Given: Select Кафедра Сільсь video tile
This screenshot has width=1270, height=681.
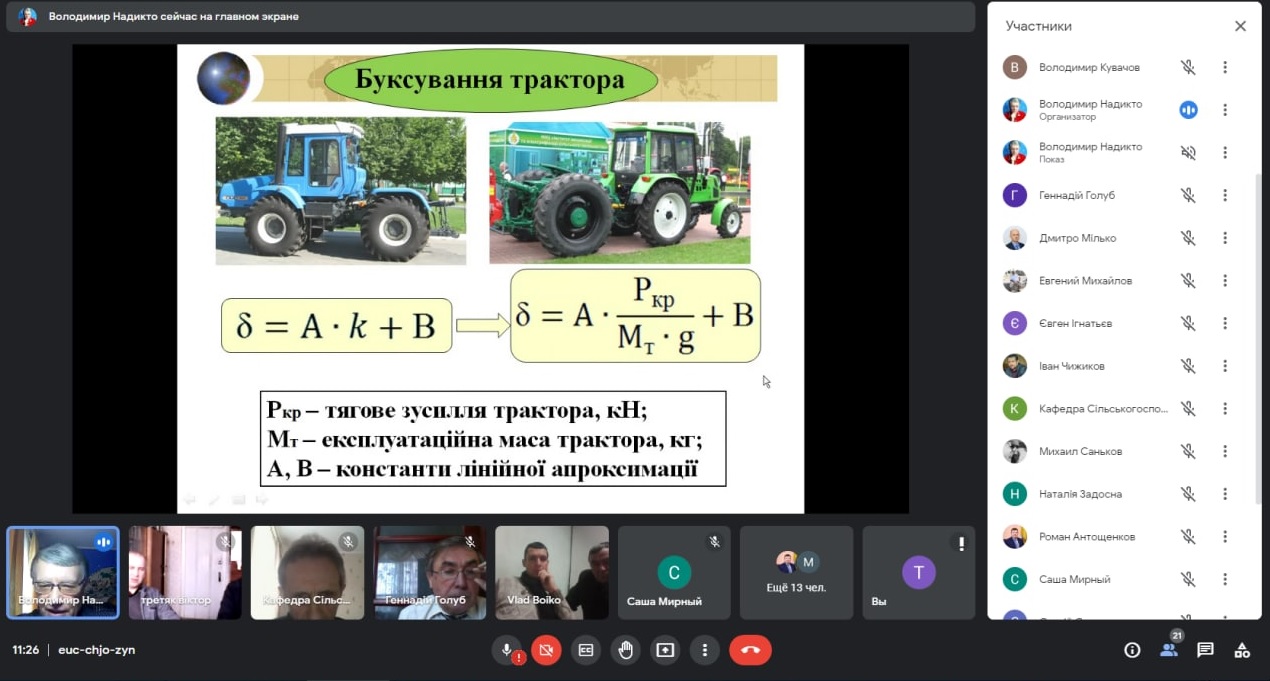Looking at the screenshot, I should coord(307,573).
